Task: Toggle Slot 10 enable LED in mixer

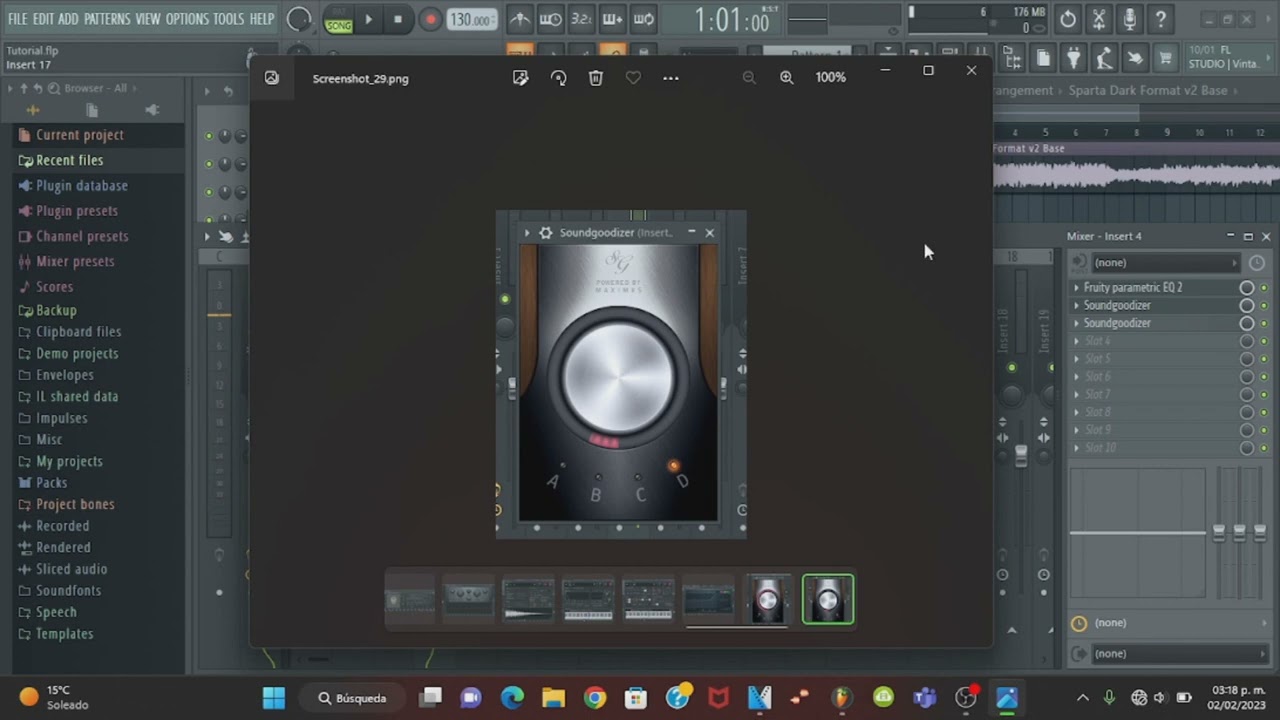Action: click(x=1264, y=448)
